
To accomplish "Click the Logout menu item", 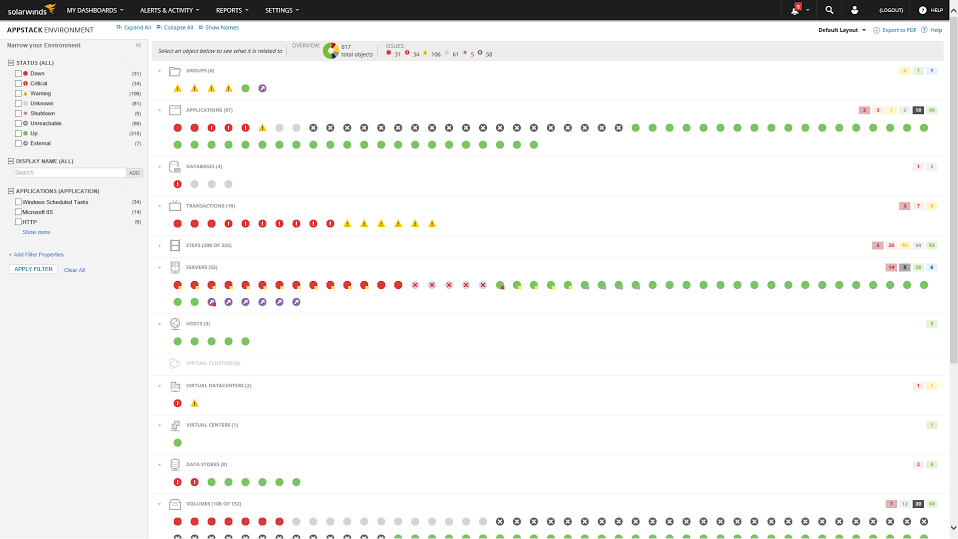I will coord(891,10).
